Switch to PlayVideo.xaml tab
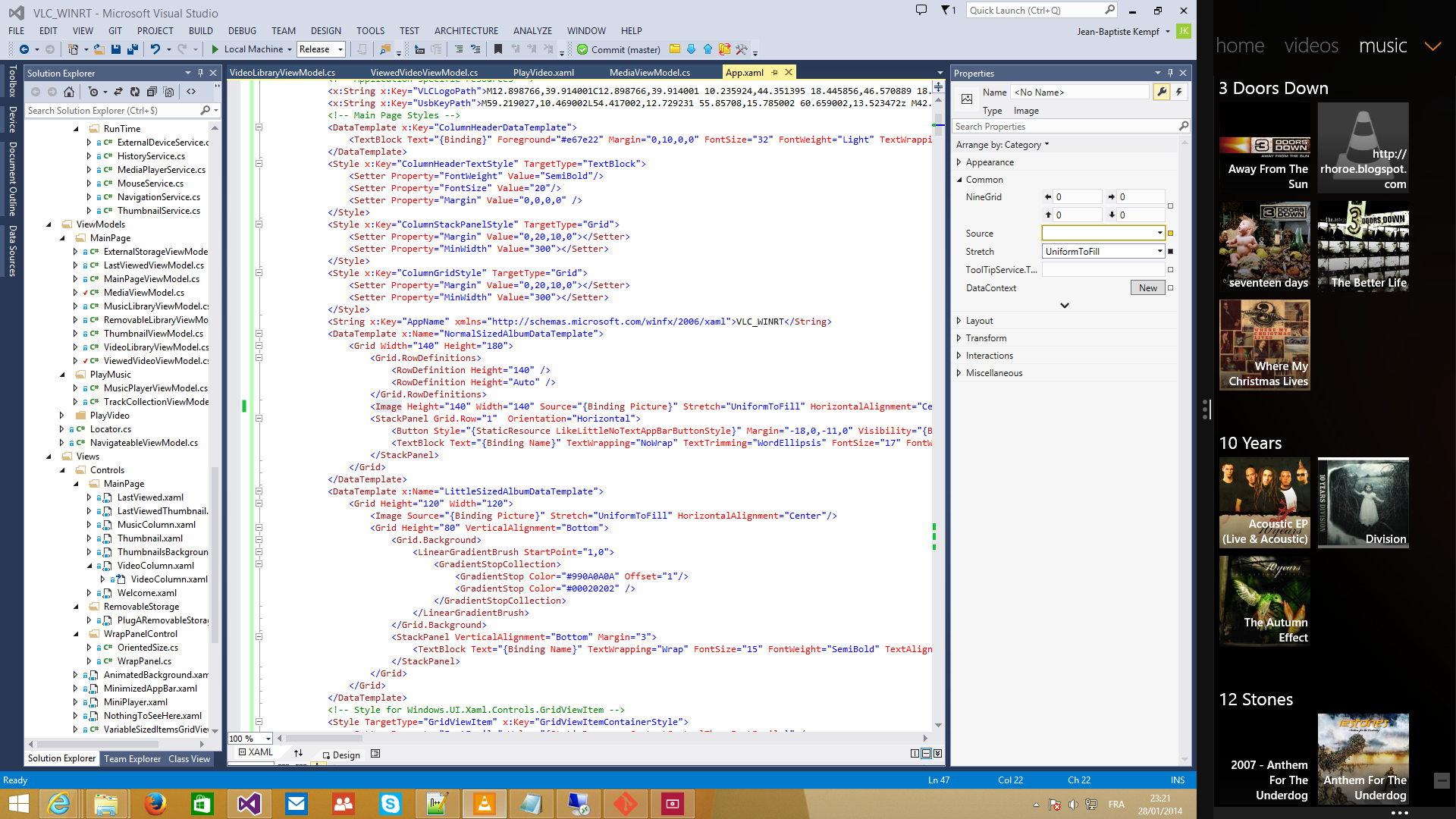 click(543, 73)
